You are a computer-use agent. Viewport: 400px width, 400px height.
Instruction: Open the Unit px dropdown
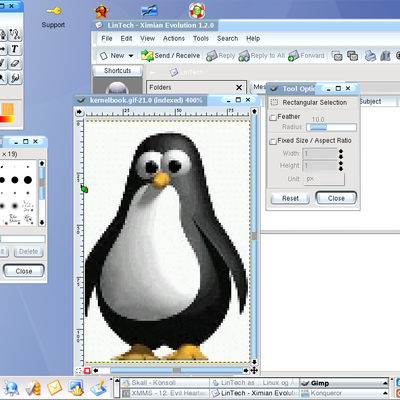324,179
